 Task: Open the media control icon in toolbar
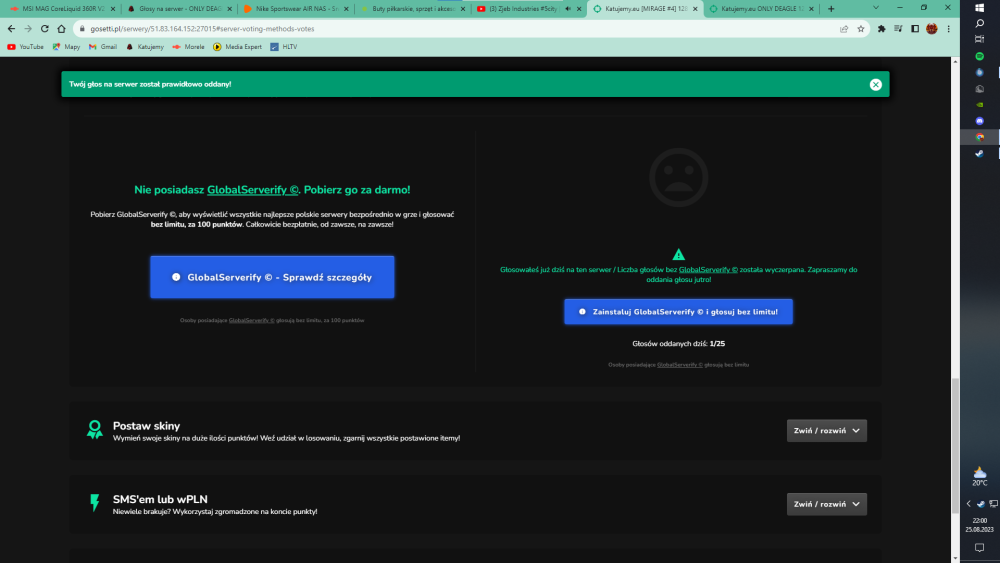point(898,29)
